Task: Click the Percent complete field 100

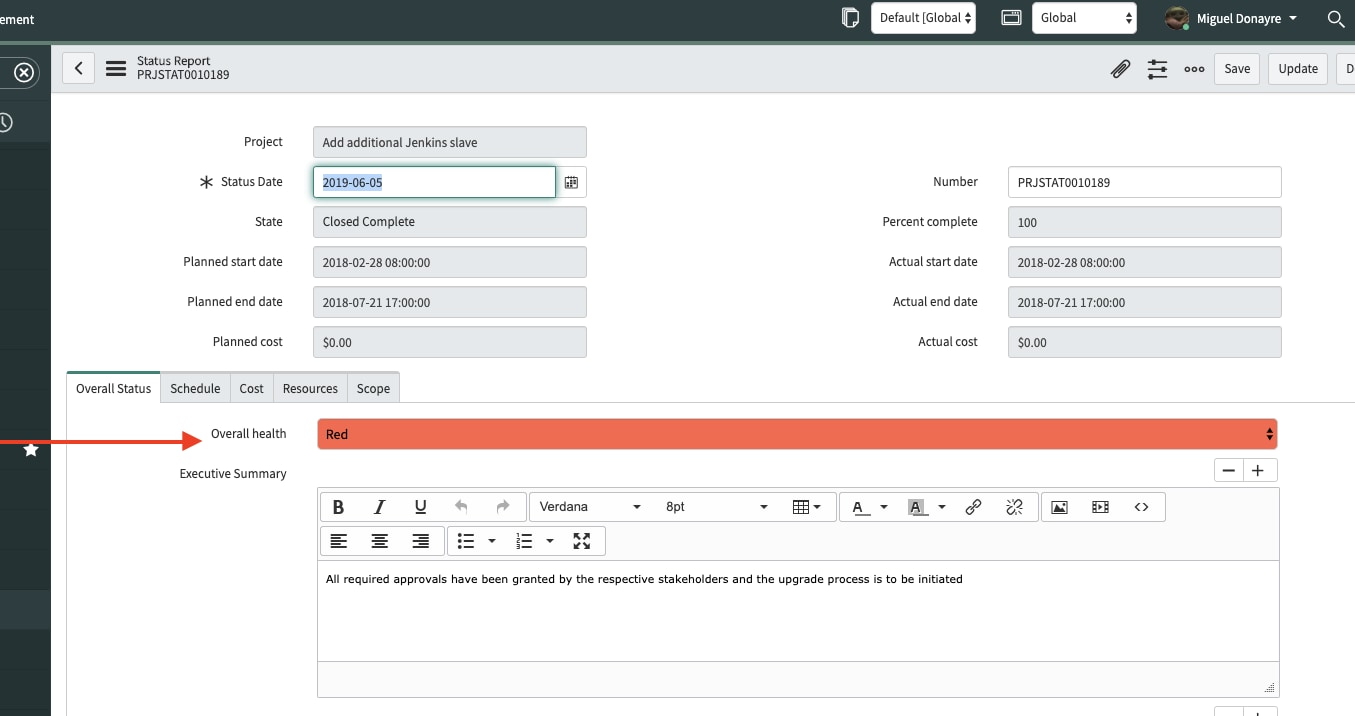Action: (1144, 222)
